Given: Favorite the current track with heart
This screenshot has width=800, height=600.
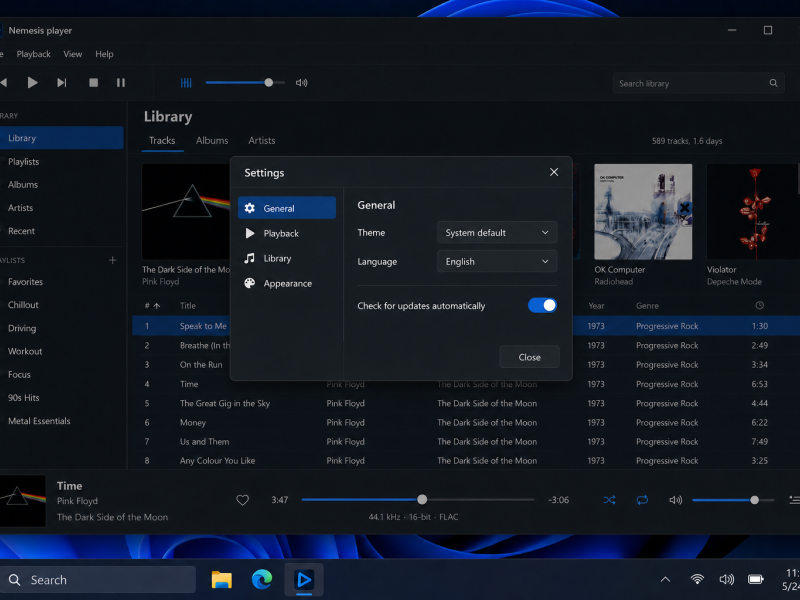Looking at the screenshot, I should (242, 500).
